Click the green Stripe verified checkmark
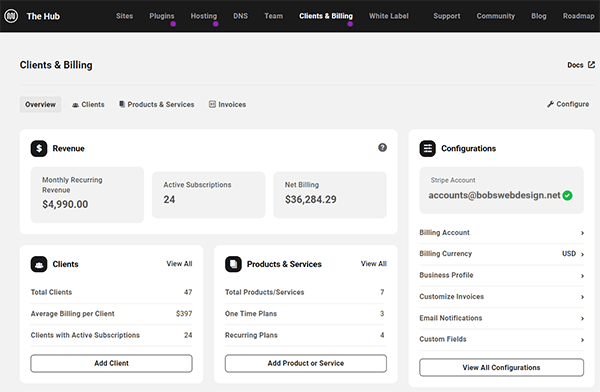 click(x=567, y=196)
